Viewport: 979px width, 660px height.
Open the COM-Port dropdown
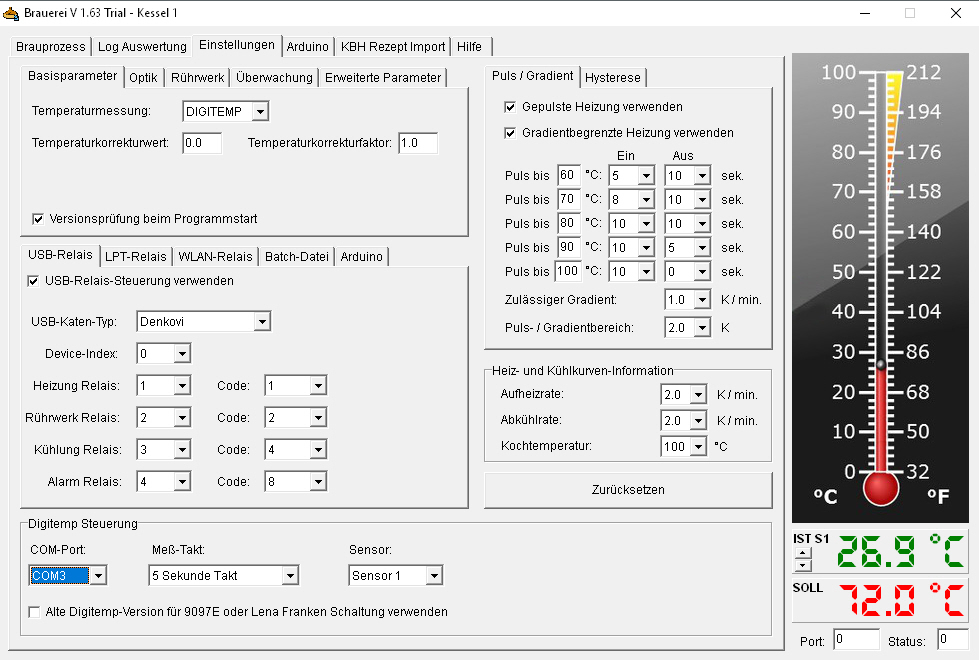pyautogui.click(x=97, y=576)
